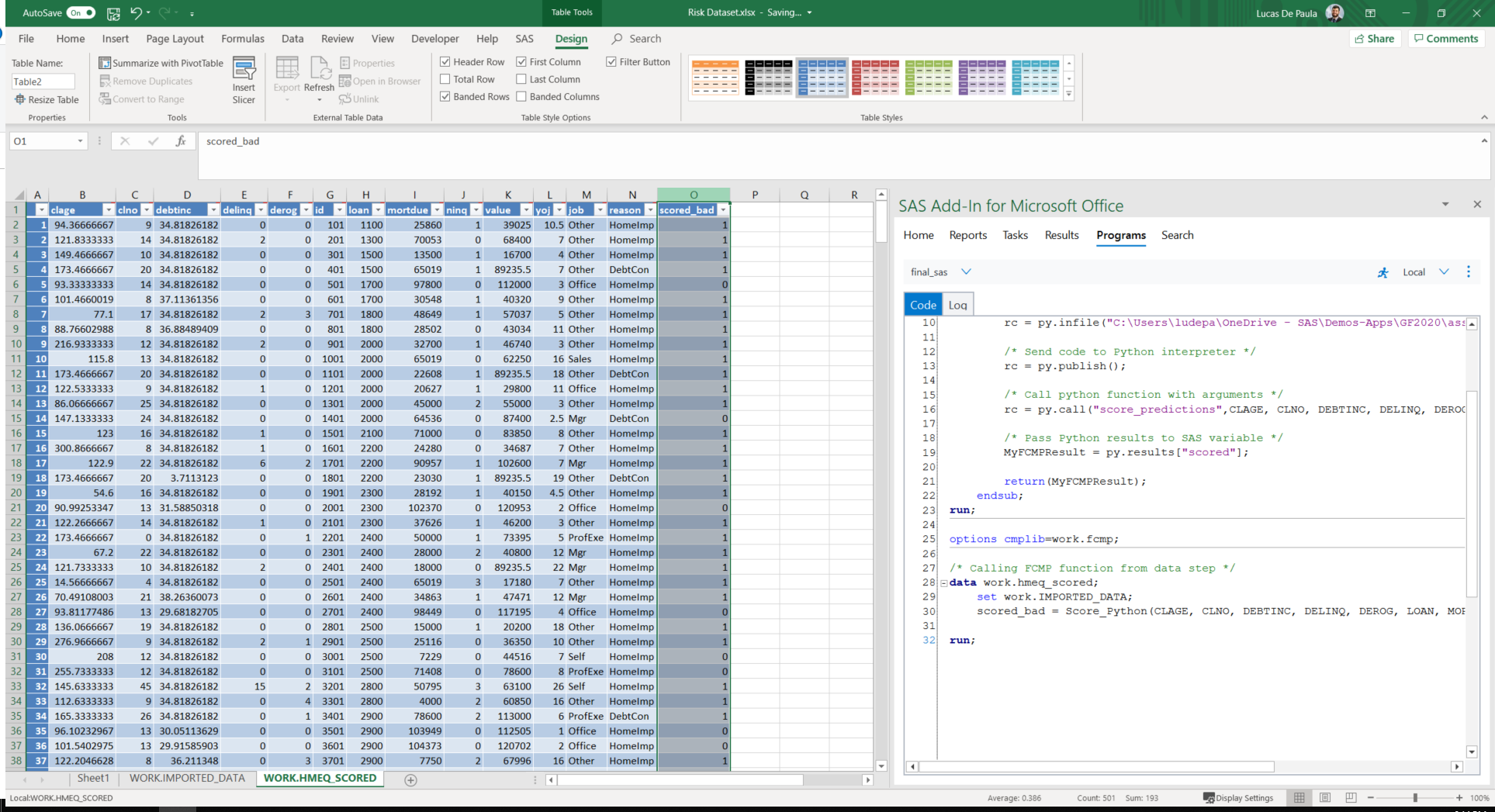Enable the Last Column checkbox

521,79
